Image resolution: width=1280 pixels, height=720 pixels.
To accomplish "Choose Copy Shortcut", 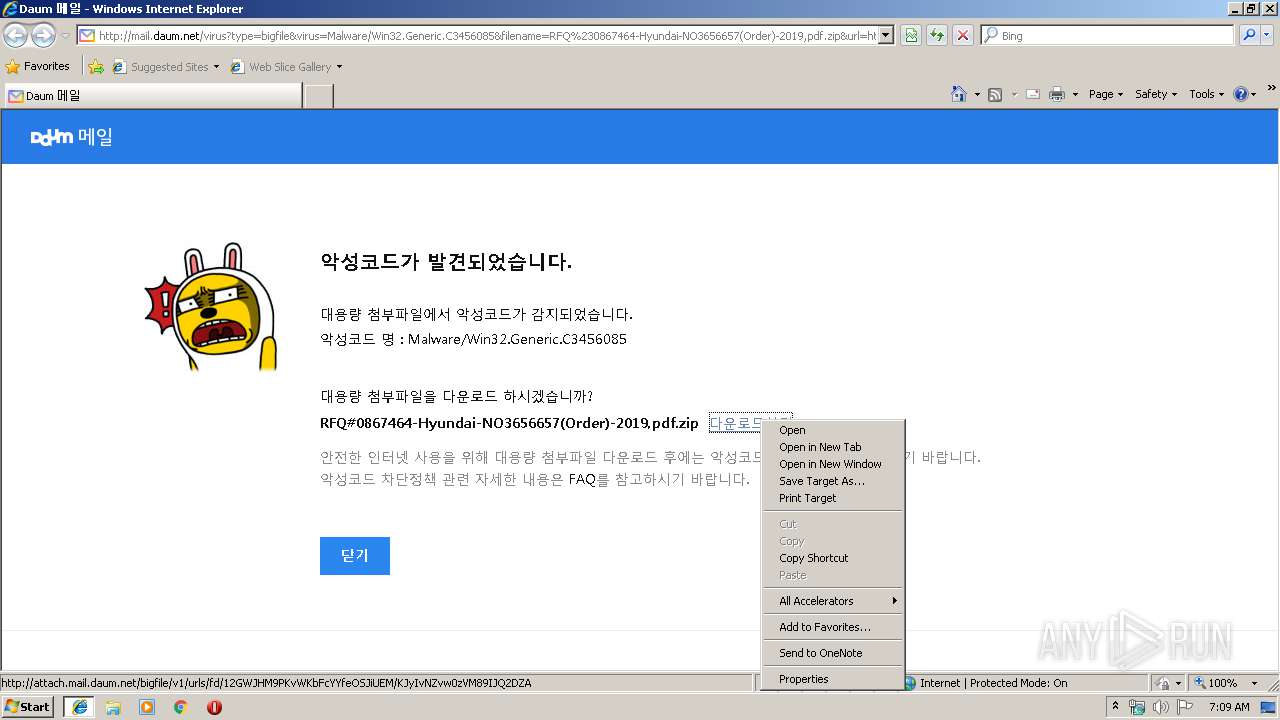I will (x=832, y=558).
